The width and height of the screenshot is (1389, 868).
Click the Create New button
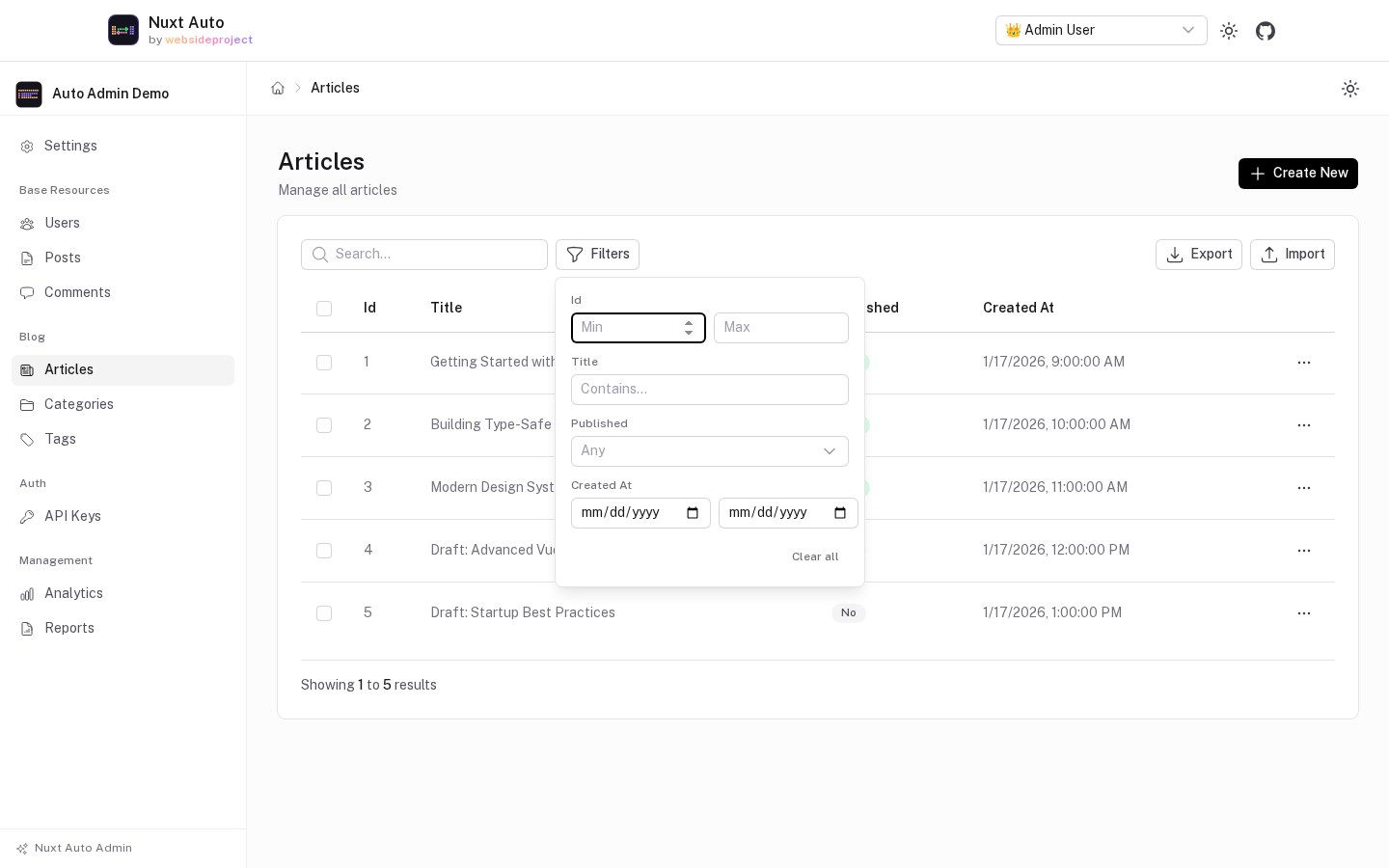1298,174
